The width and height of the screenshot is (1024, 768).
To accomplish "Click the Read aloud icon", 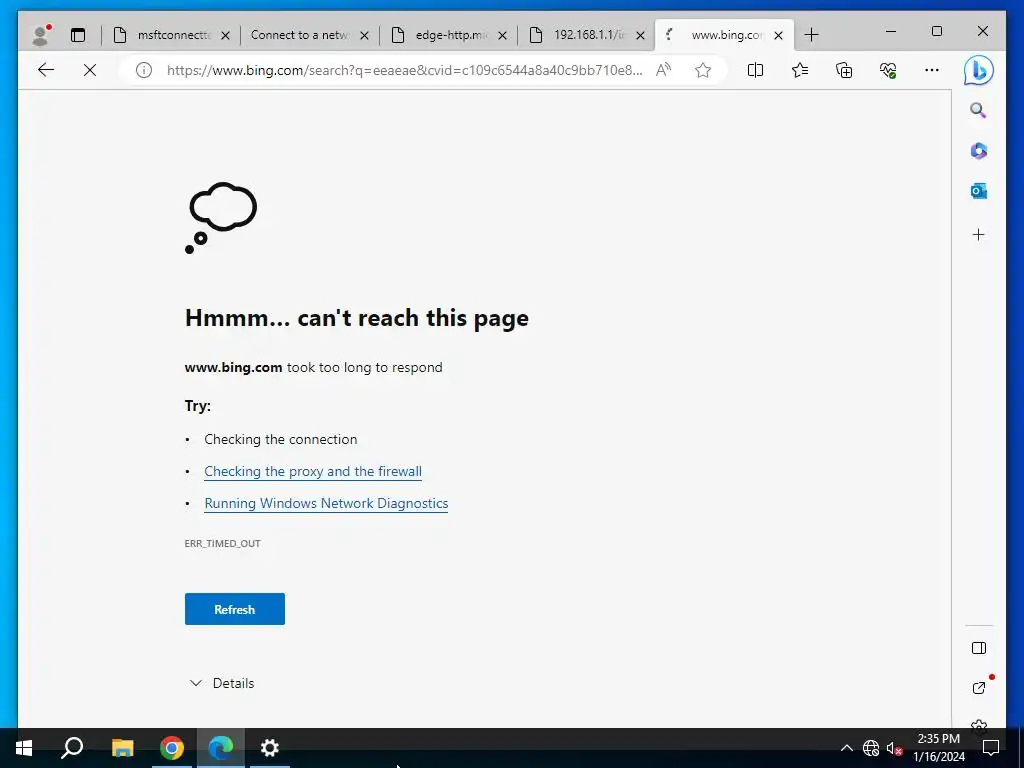I will (664, 70).
